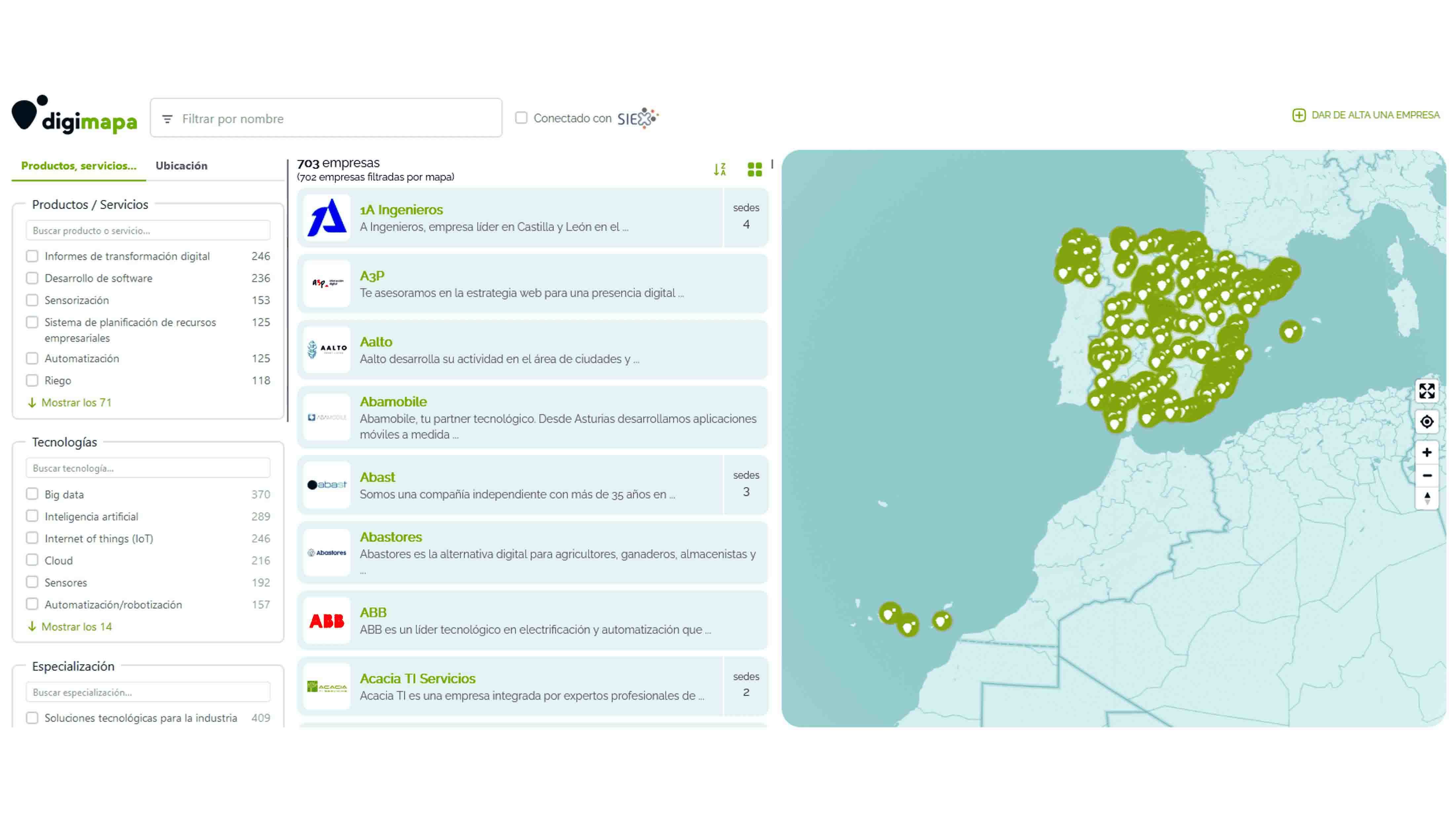This screenshot has width=1456, height=820.
Task: Click the filter icon in name field
Action: point(167,119)
